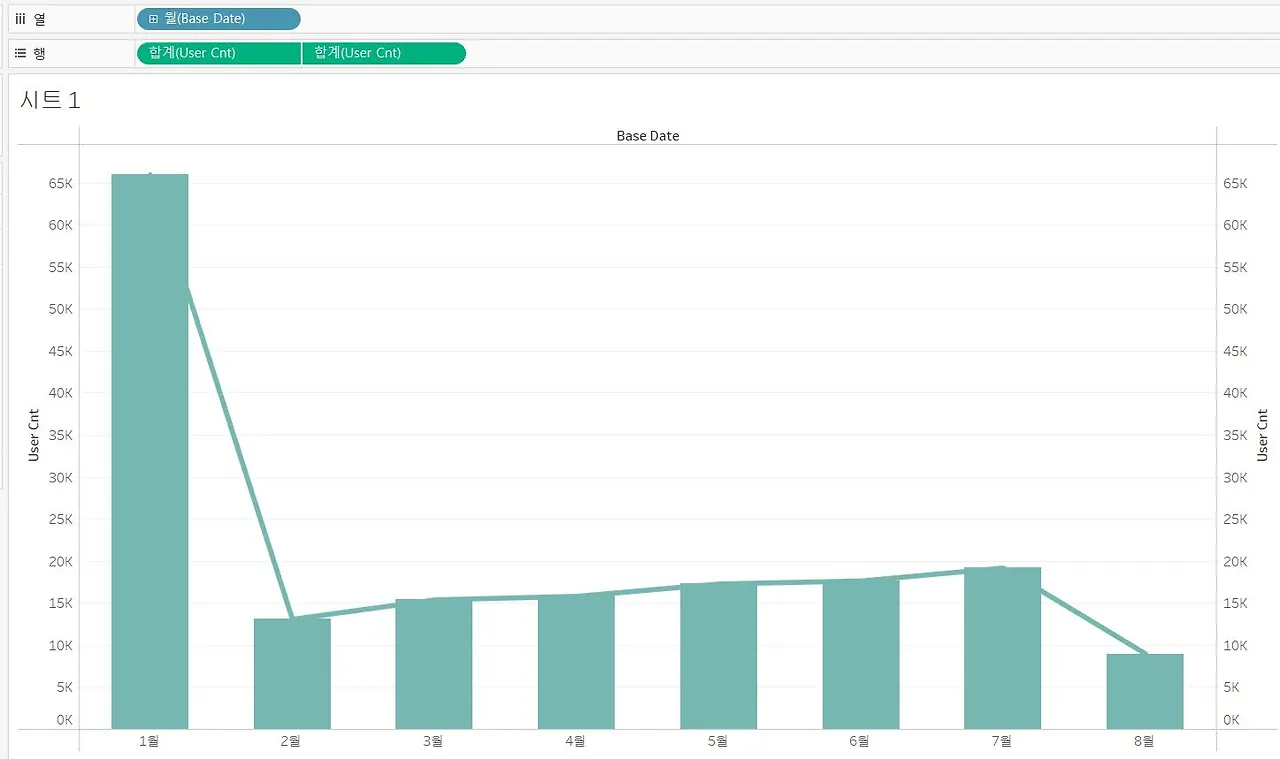Click the 0K tick on left axis
The width and height of the screenshot is (1280, 759).
click(64, 720)
